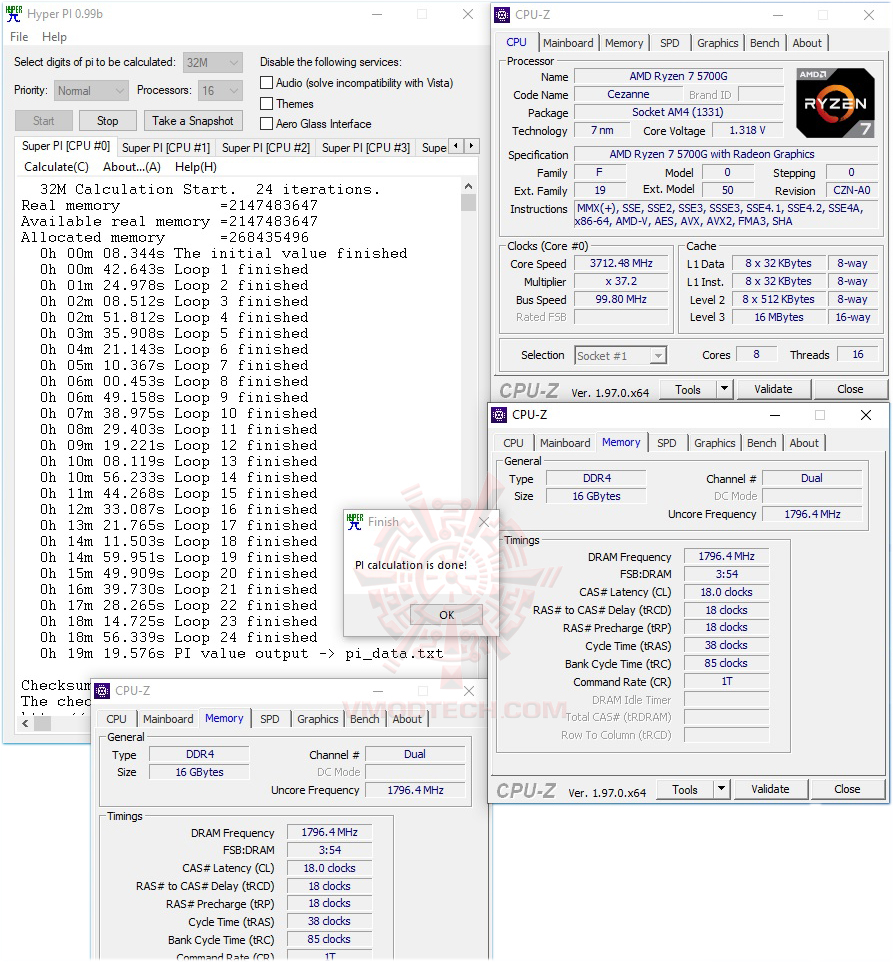Open the Memory tab in the top CPU-Z window

tap(624, 43)
